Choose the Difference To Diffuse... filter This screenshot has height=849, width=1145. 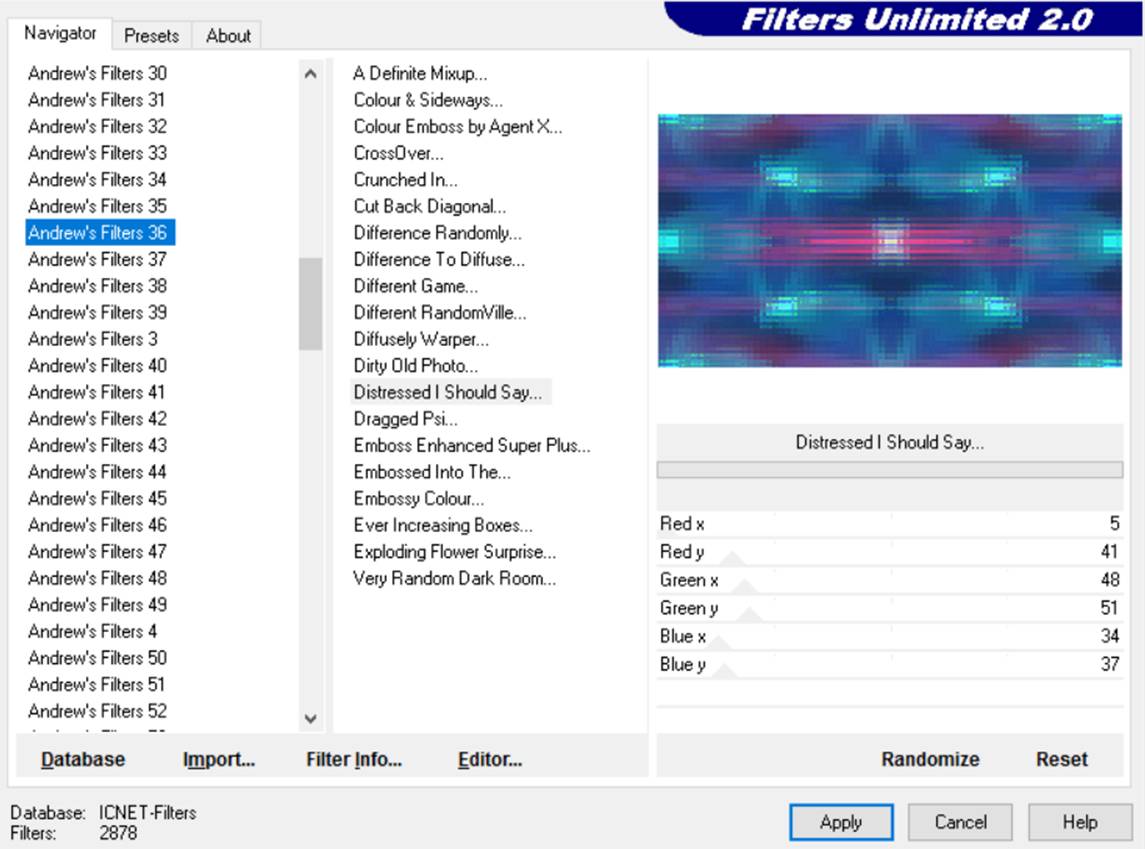(439, 259)
